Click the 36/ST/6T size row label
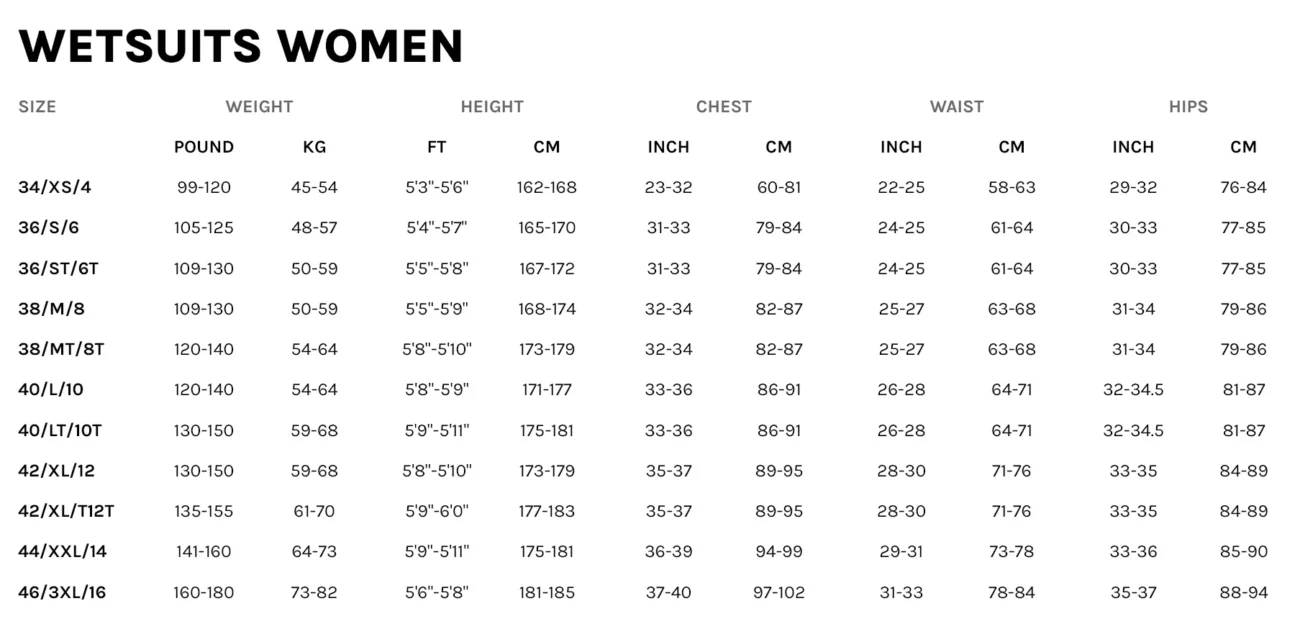The width and height of the screenshot is (1300, 629). pyautogui.click(x=63, y=268)
